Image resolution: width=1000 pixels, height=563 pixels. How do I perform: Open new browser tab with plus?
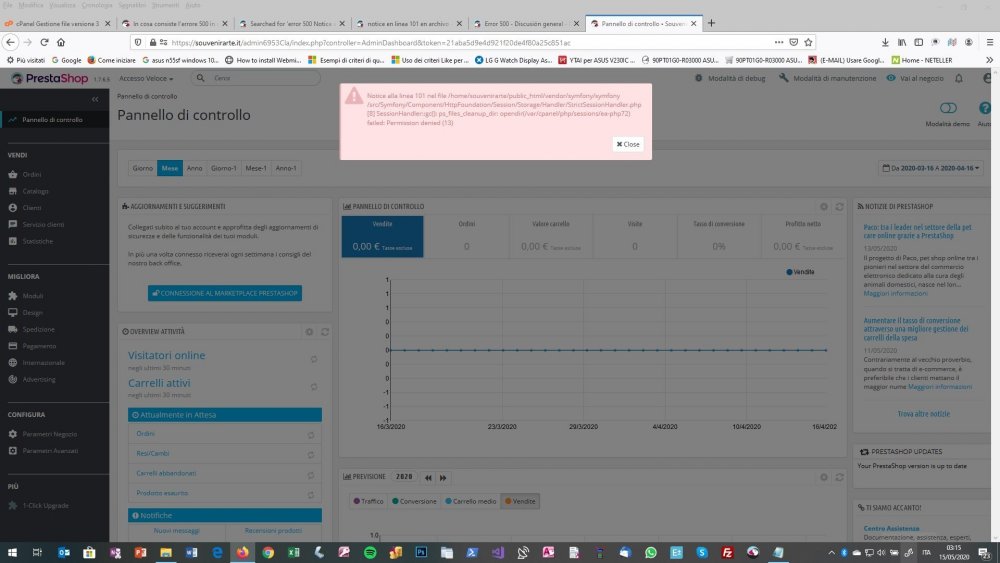pyautogui.click(x=711, y=23)
